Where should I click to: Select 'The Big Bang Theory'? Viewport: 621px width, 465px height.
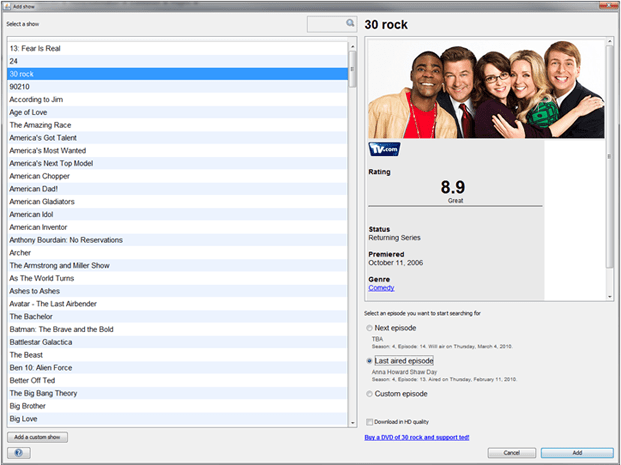pos(177,393)
